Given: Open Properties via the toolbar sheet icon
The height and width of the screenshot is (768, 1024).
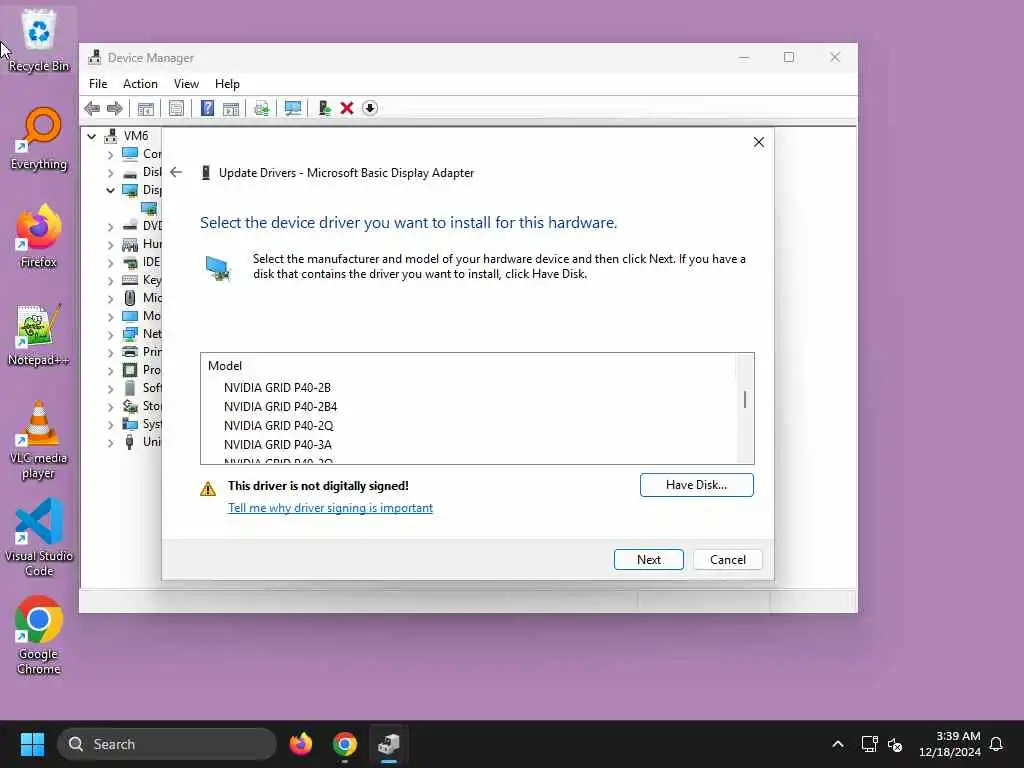Looking at the screenshot, I should (176, 108).
